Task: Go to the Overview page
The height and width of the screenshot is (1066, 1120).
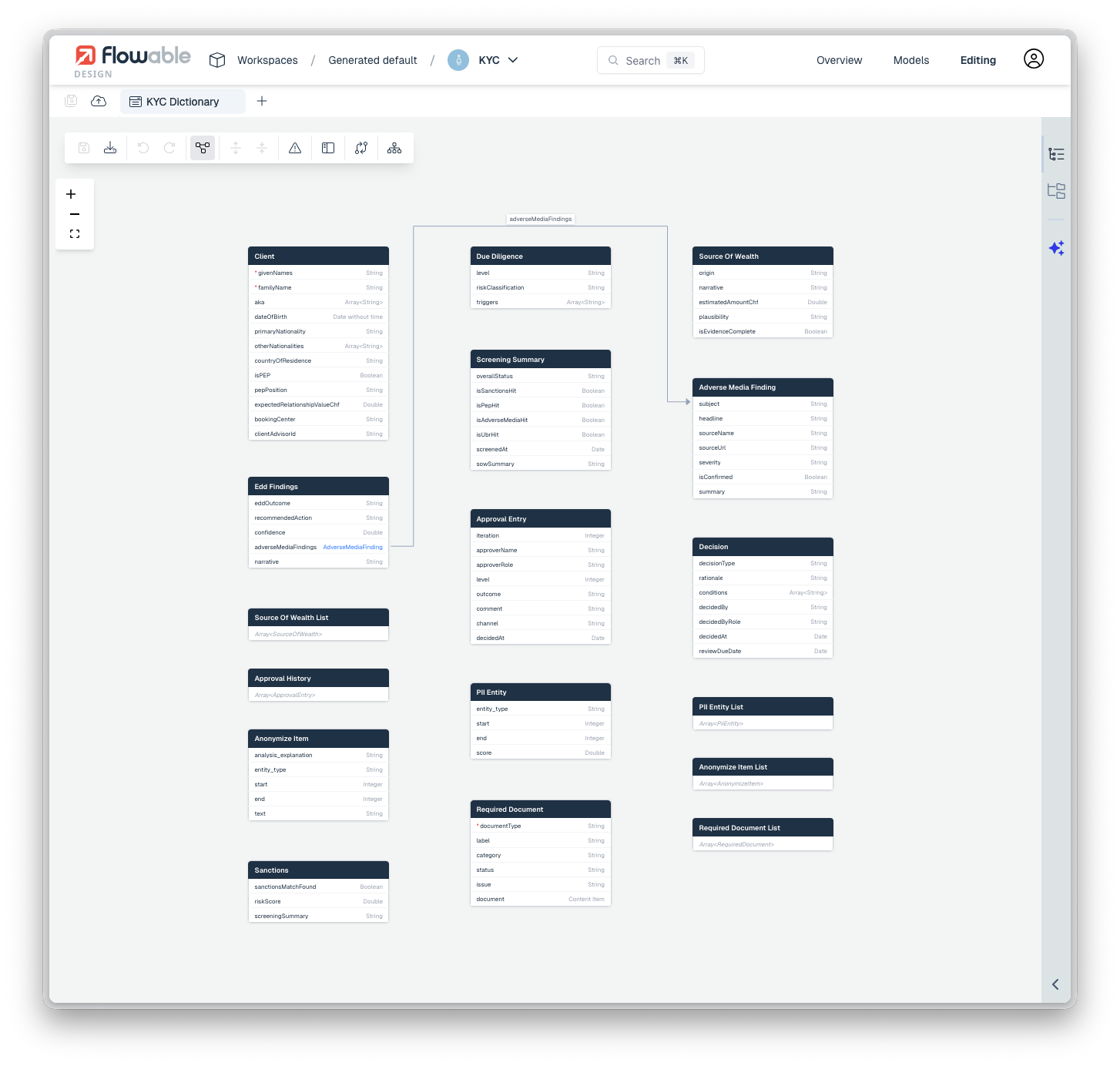Action: coord(840,60)
